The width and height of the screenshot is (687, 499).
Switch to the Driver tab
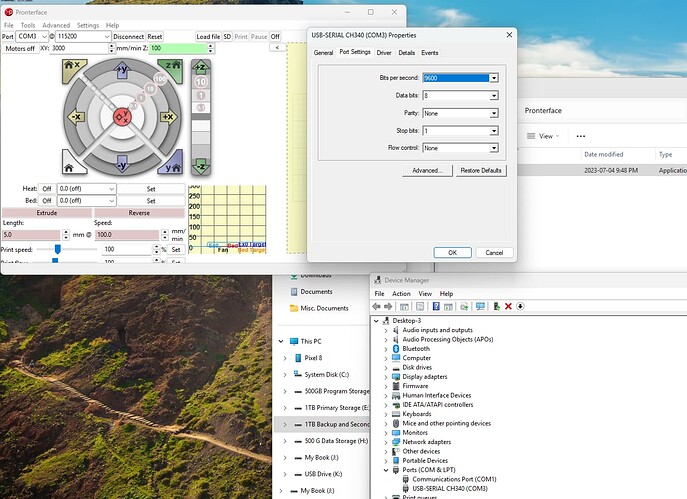384,53
